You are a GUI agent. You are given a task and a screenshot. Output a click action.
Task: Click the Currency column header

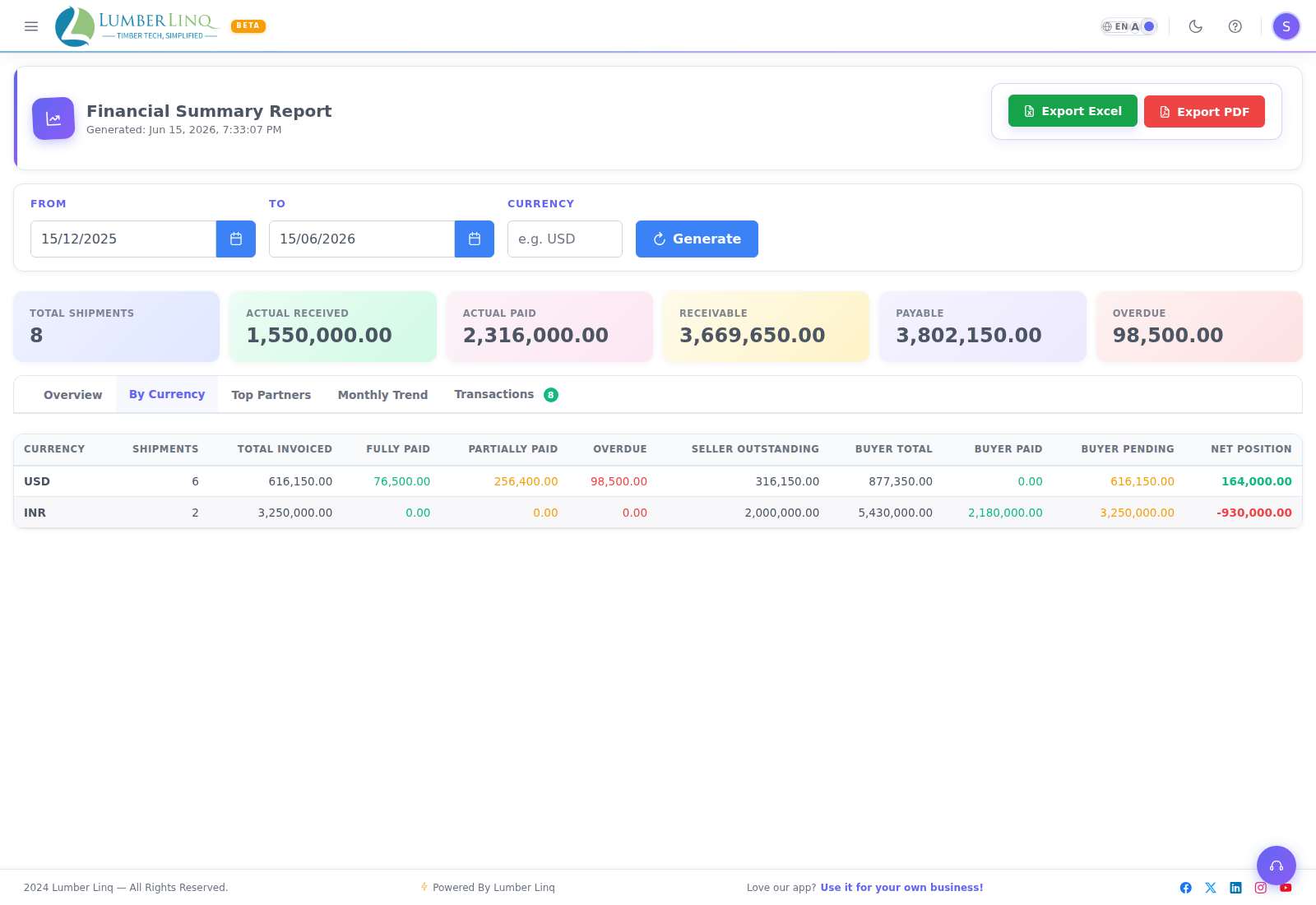[54, 449]
